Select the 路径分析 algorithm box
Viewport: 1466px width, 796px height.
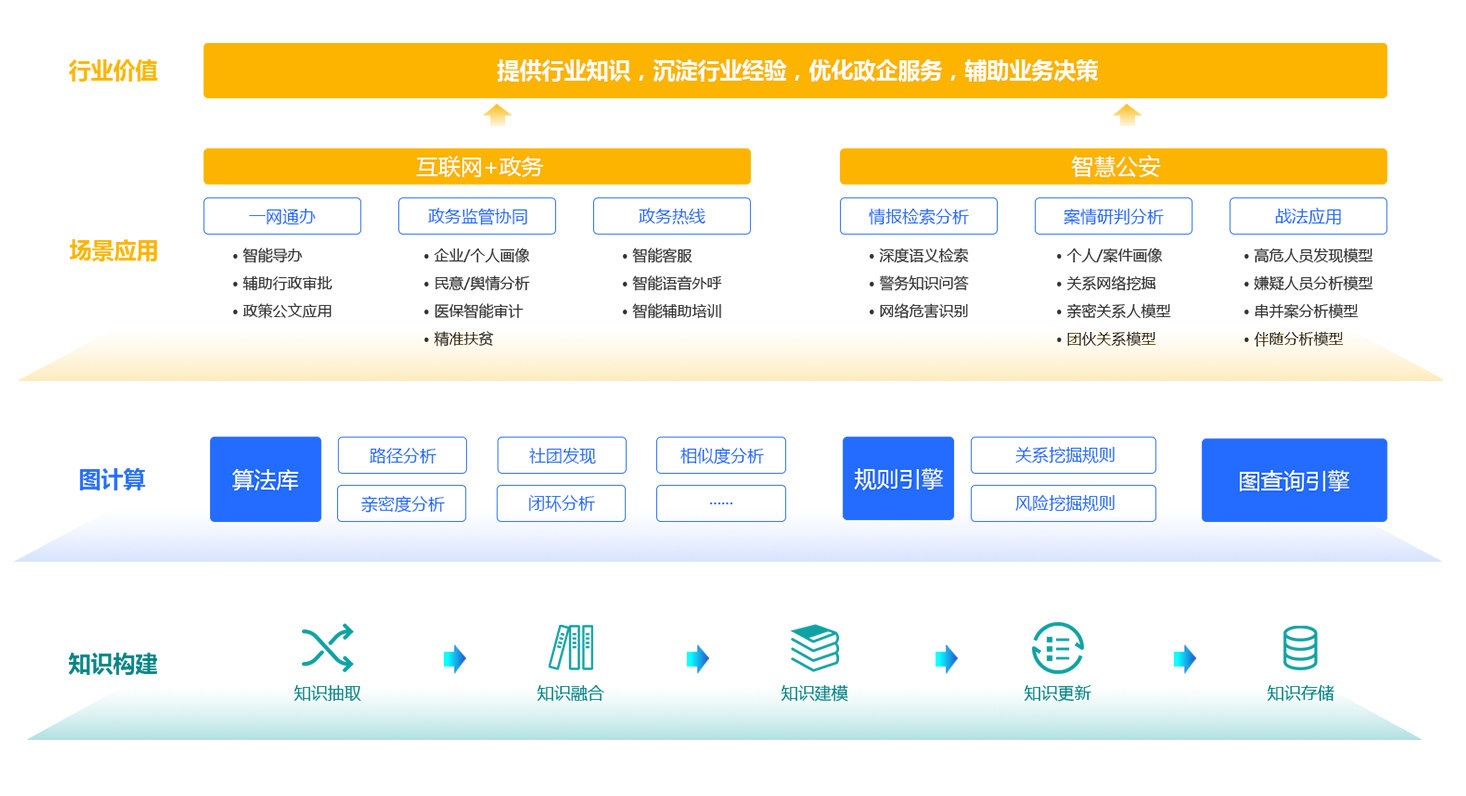402,456
